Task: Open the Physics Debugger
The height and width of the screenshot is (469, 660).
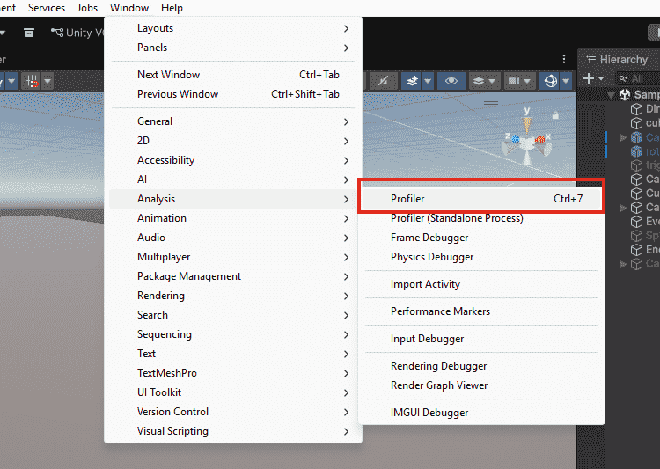Action: coord(480,257)
